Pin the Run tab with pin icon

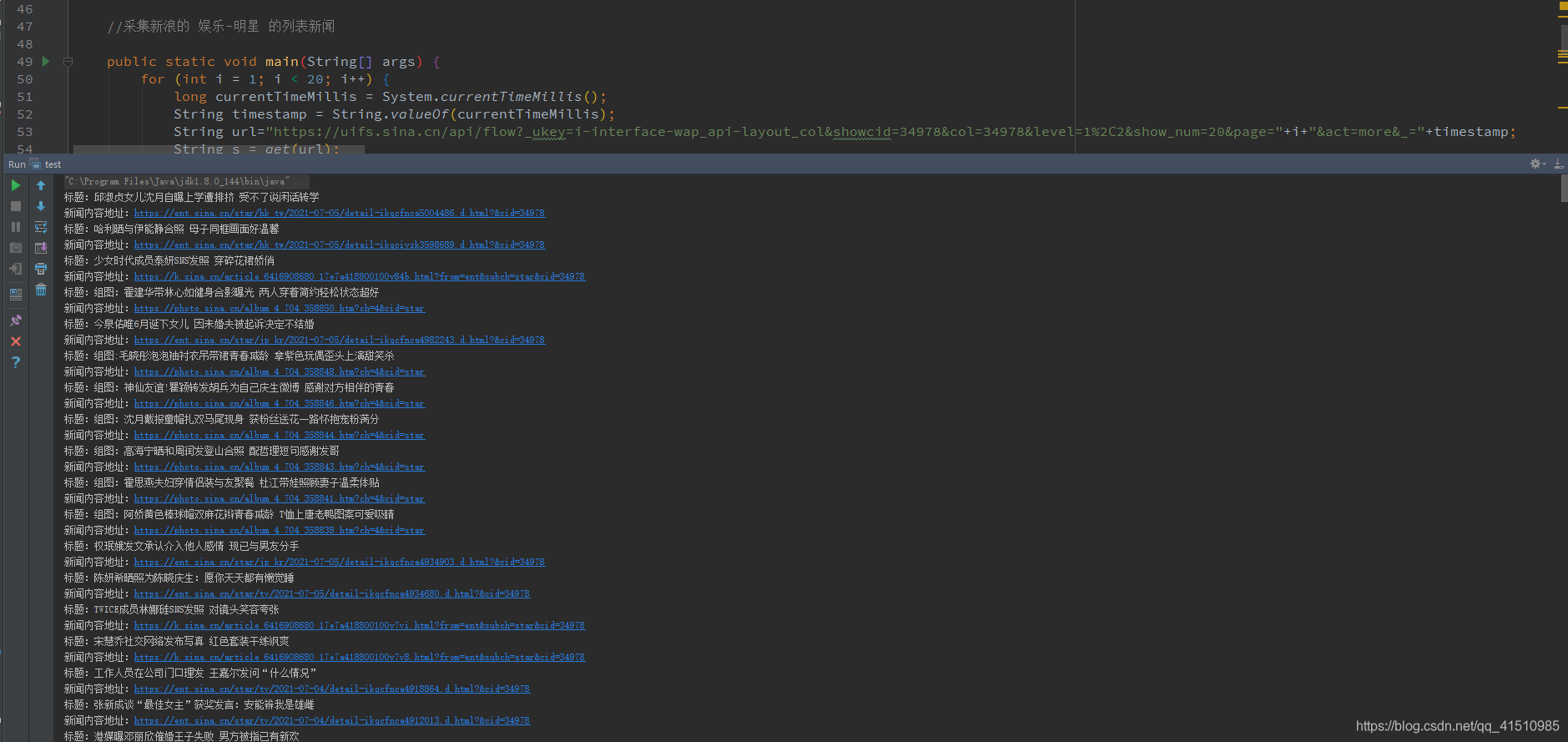[x=16, y=321]
